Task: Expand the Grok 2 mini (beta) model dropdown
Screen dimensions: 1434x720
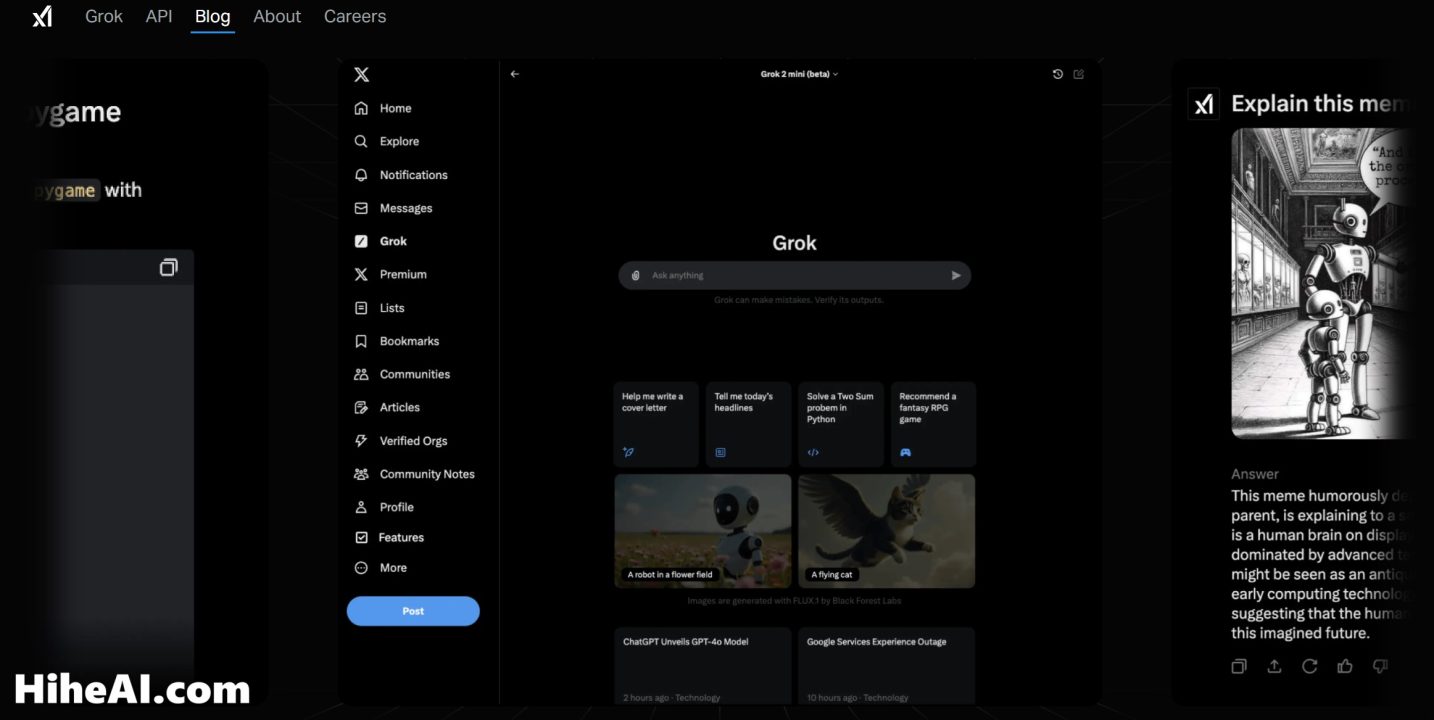Action: (799, 74)
